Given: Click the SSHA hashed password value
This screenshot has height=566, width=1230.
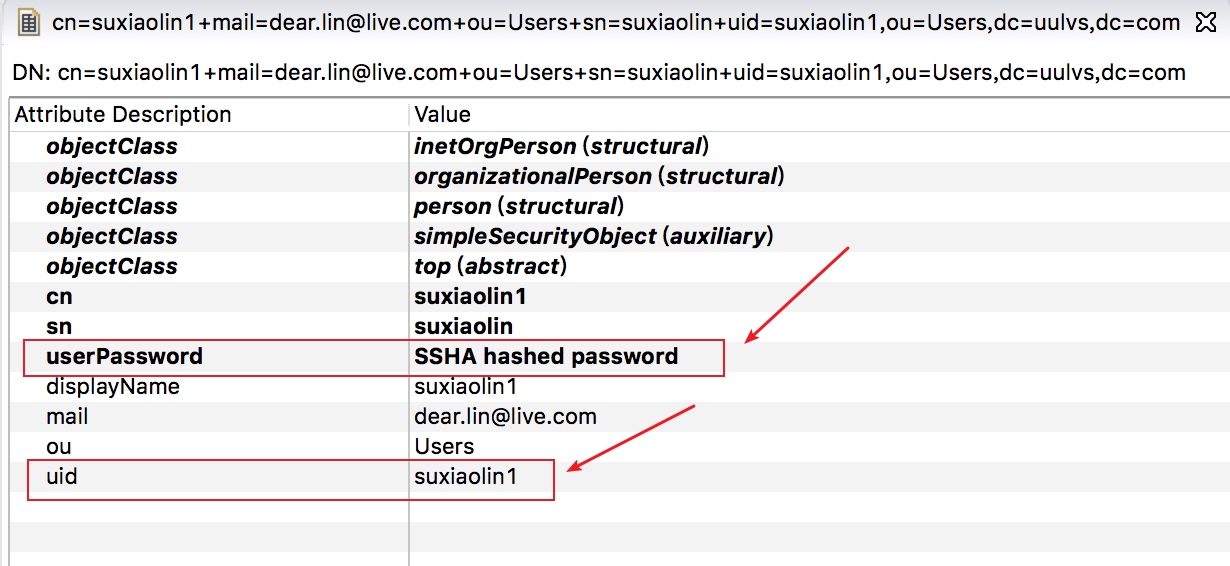Looking at the screenshot, I should click(546, 356).
